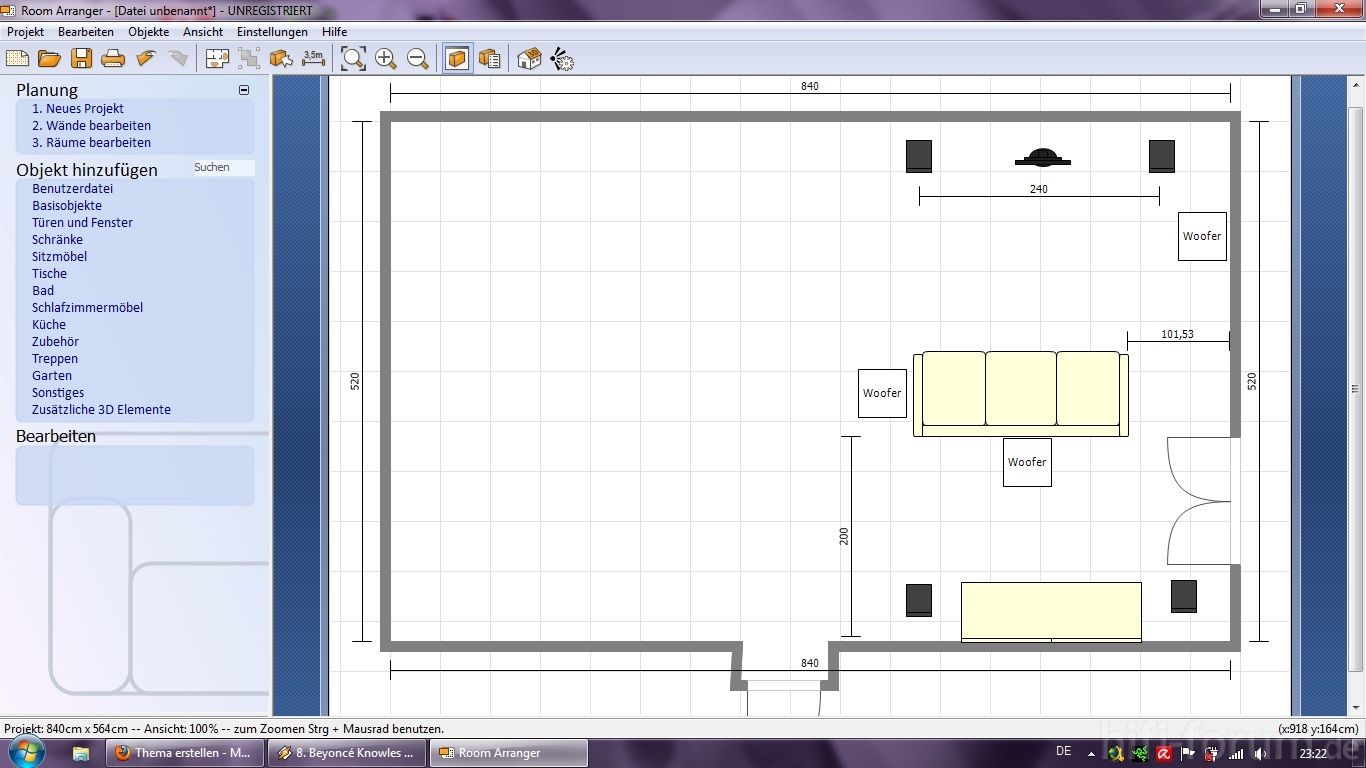Save project using the floppy disk icon
The height and width of the screenshot is (768, 1366).
tap(81, 59)
